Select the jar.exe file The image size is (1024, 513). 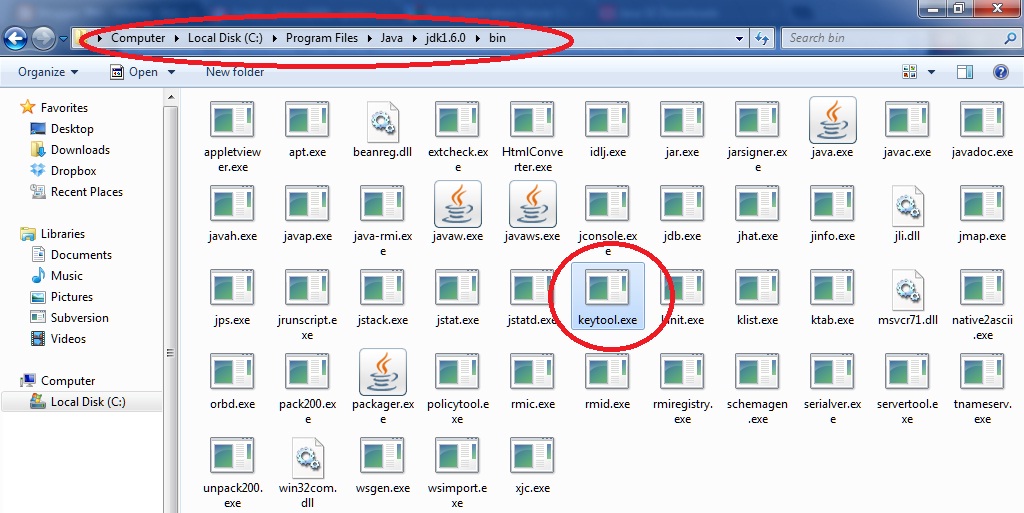coord(682,129)
